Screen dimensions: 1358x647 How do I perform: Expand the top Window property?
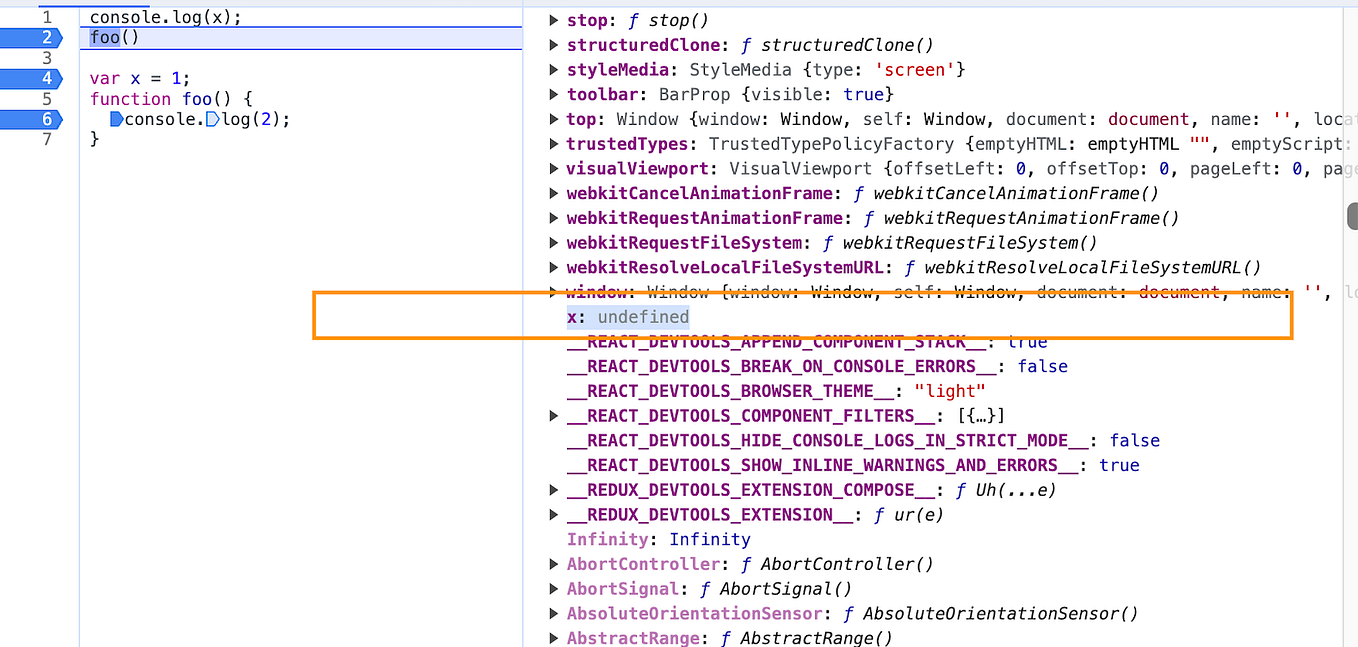point(554,119)
